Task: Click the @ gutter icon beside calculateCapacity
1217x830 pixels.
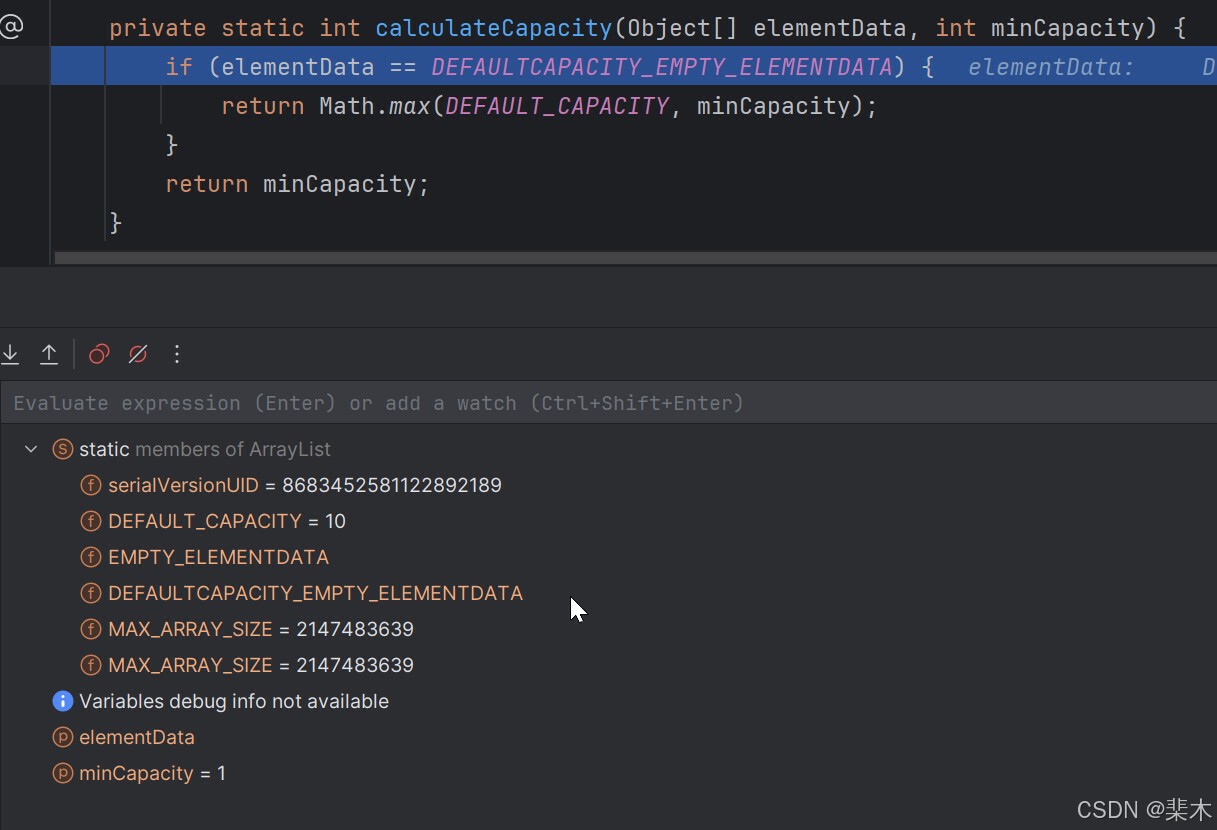Action: coord(11,27)
